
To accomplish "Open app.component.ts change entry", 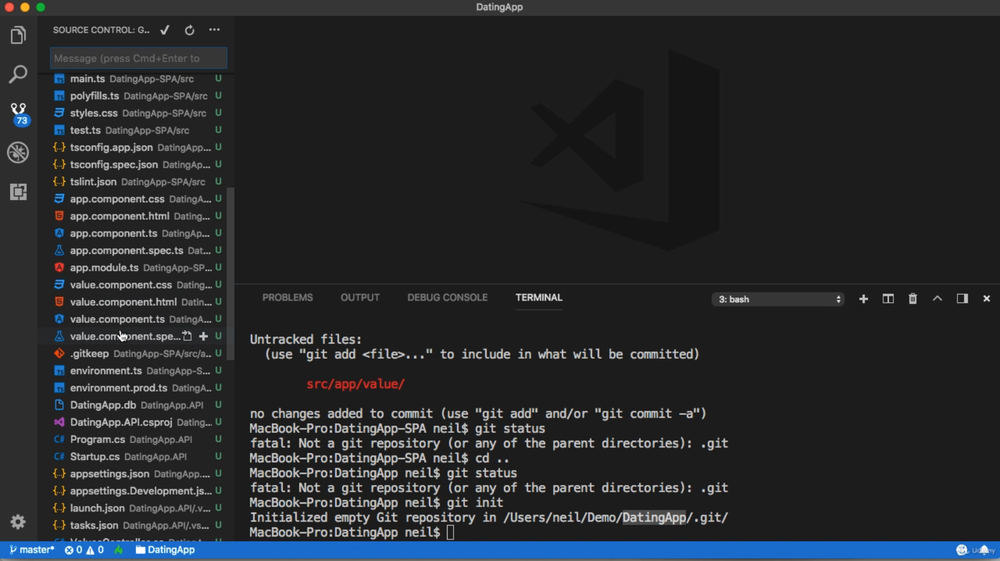I will (136, 233).
